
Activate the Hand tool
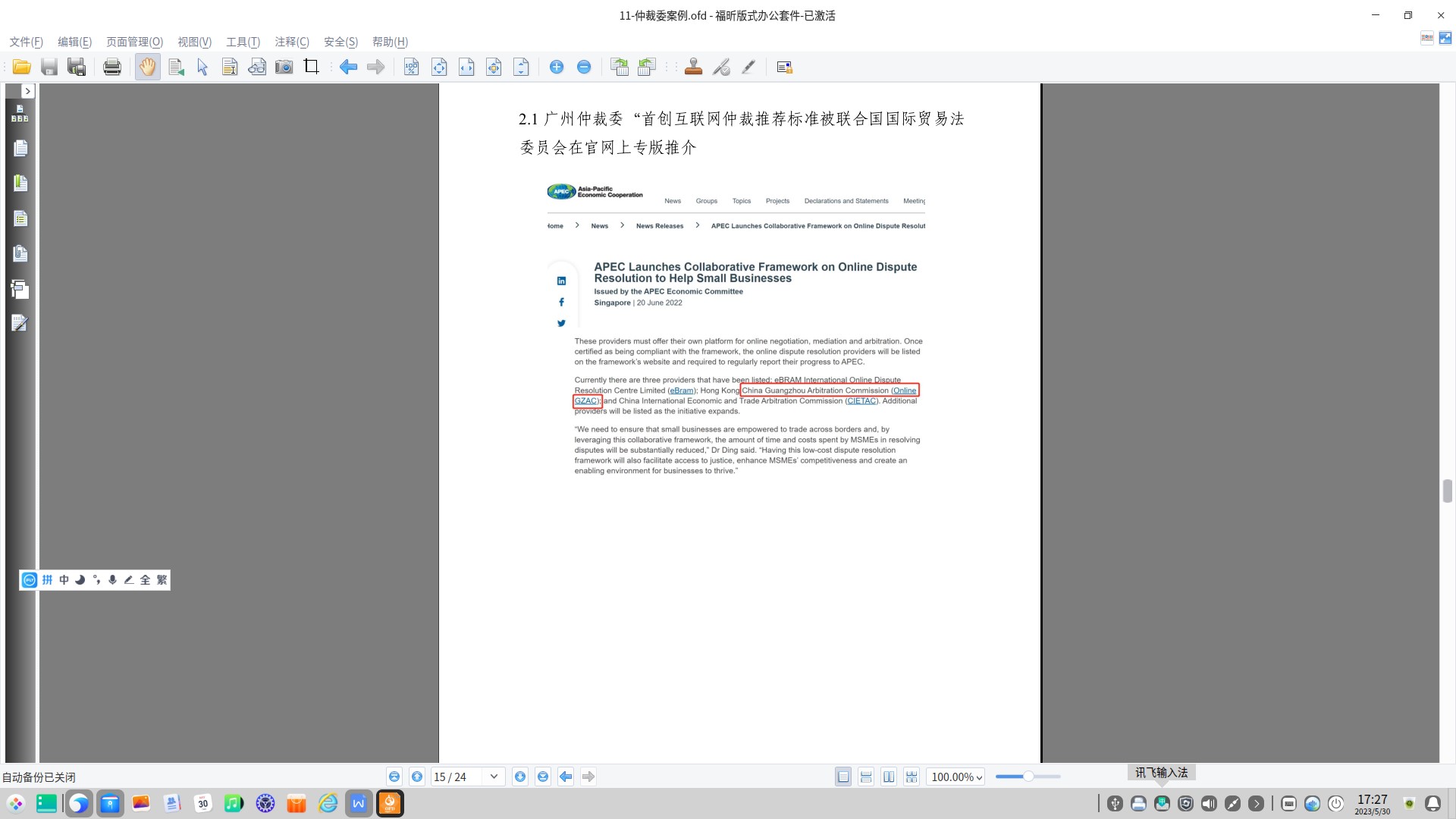148,67
